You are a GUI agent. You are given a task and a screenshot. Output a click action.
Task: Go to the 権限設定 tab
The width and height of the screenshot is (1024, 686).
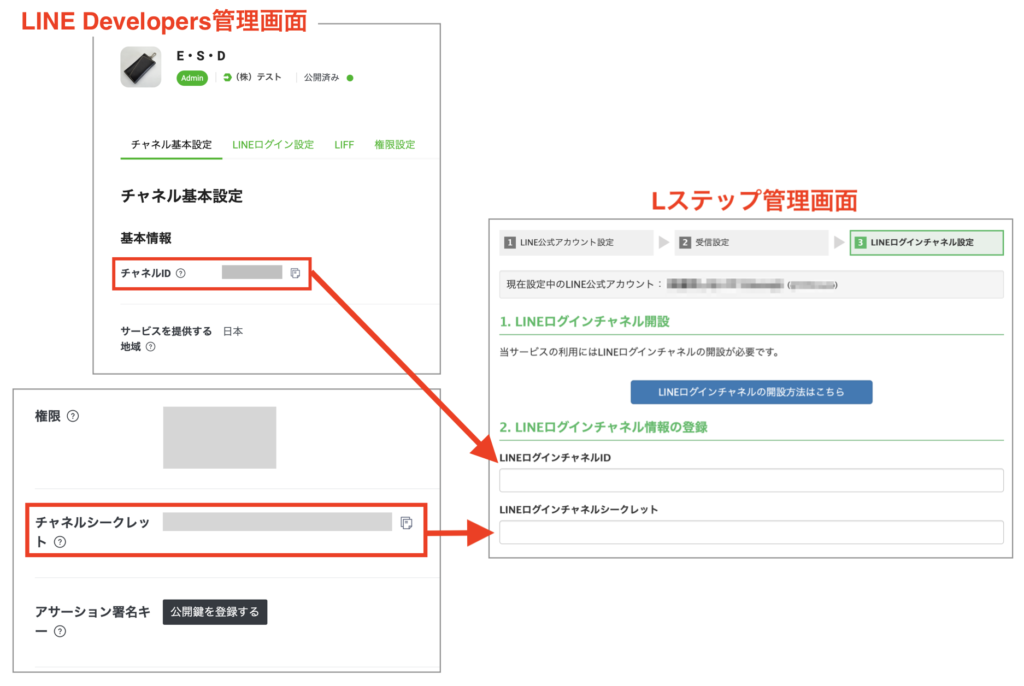point(394,145)
